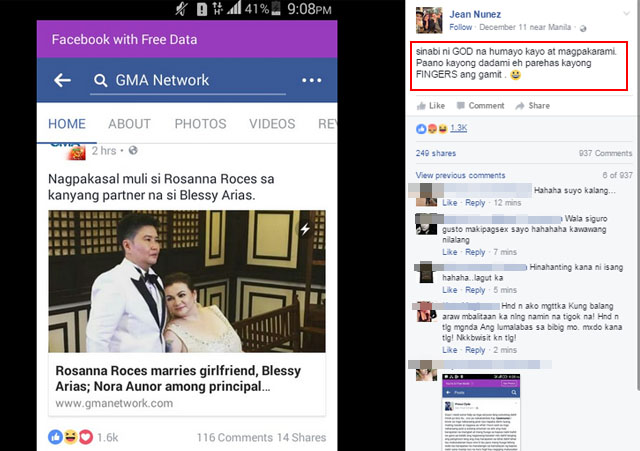Screen dimensions: 640x451
Task: Open the Rosanna Roces marries girlfriend headline link
Action: coord(178,378)
